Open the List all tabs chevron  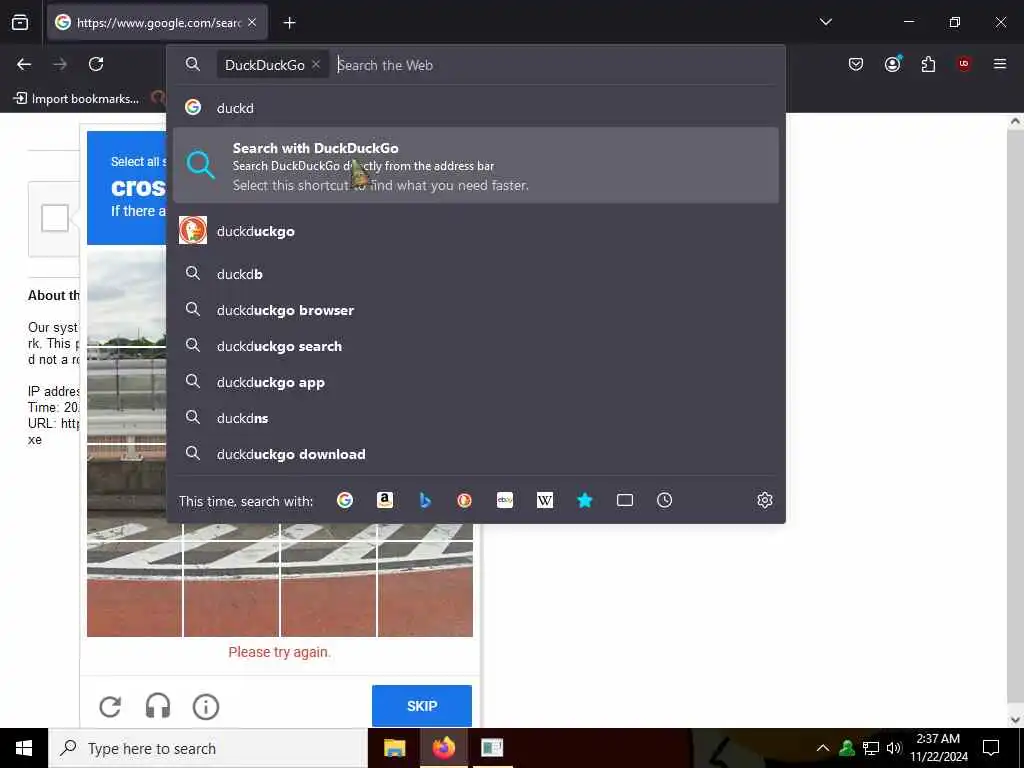[x=825, y=22]
